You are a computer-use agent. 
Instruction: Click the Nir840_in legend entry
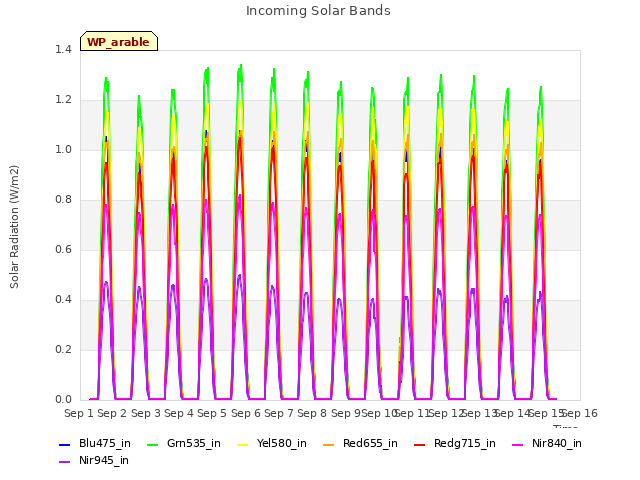pos(547,443)
